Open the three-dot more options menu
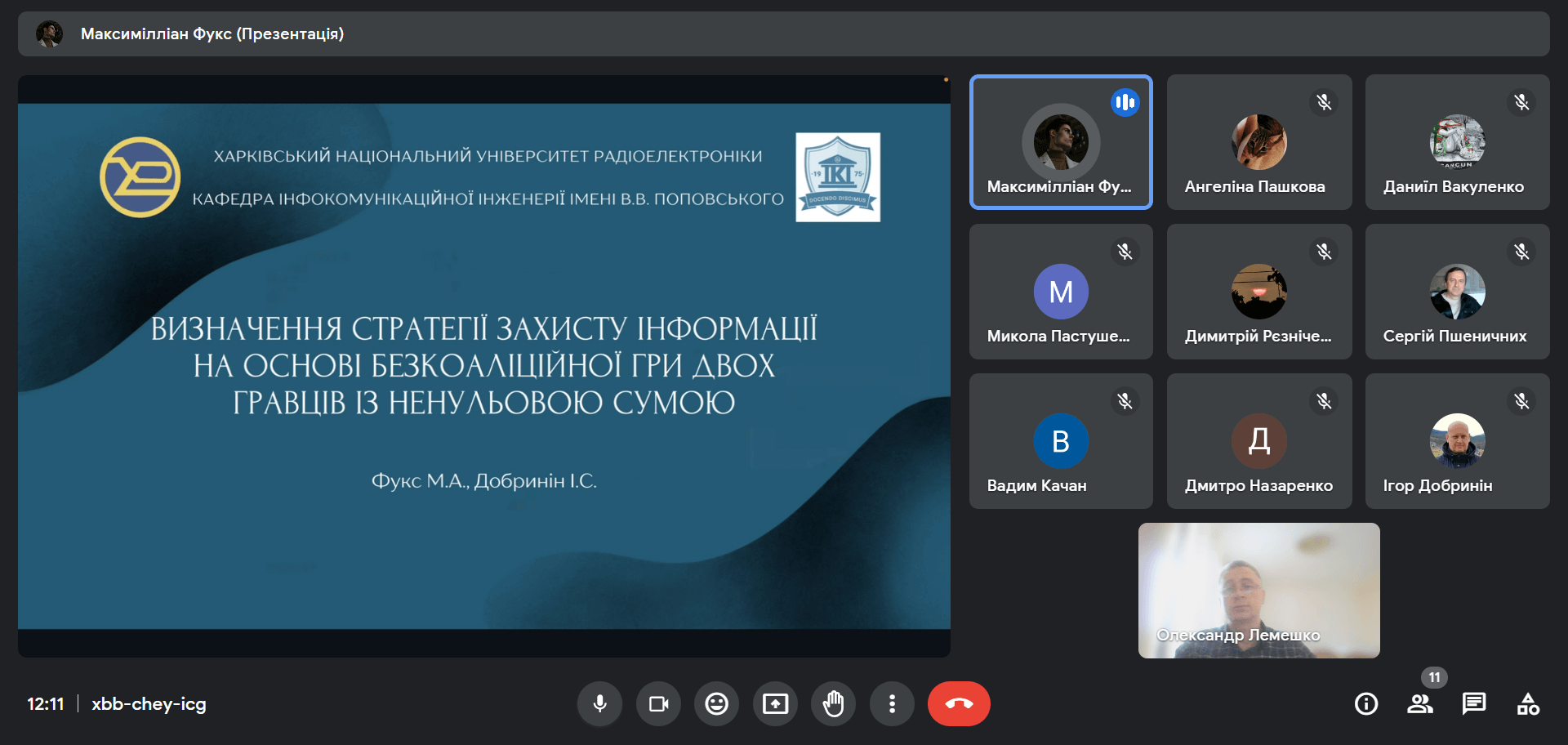 [x=892, y=703]
